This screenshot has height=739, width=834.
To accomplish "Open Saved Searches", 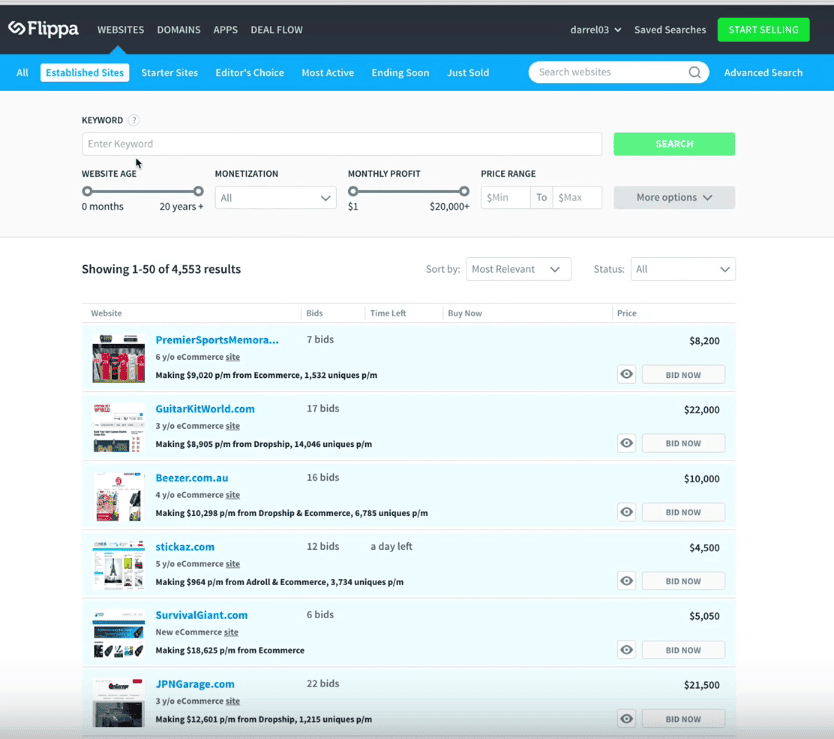I will point(670,30).
